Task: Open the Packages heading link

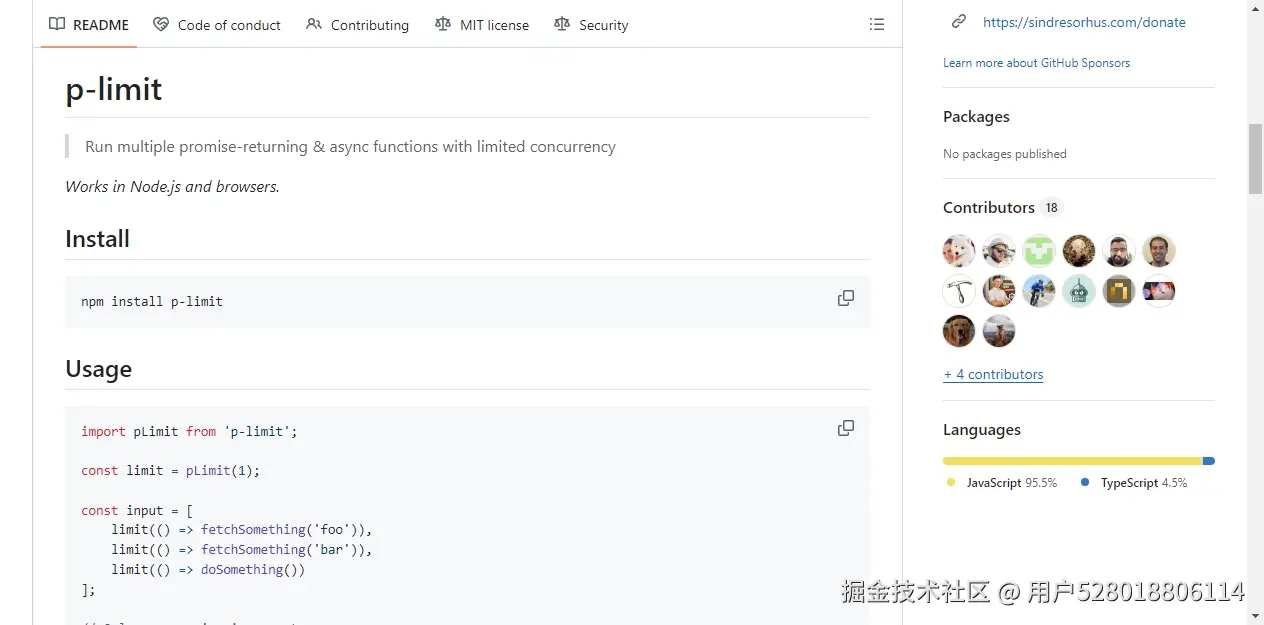Action: (x=976, y=116)
